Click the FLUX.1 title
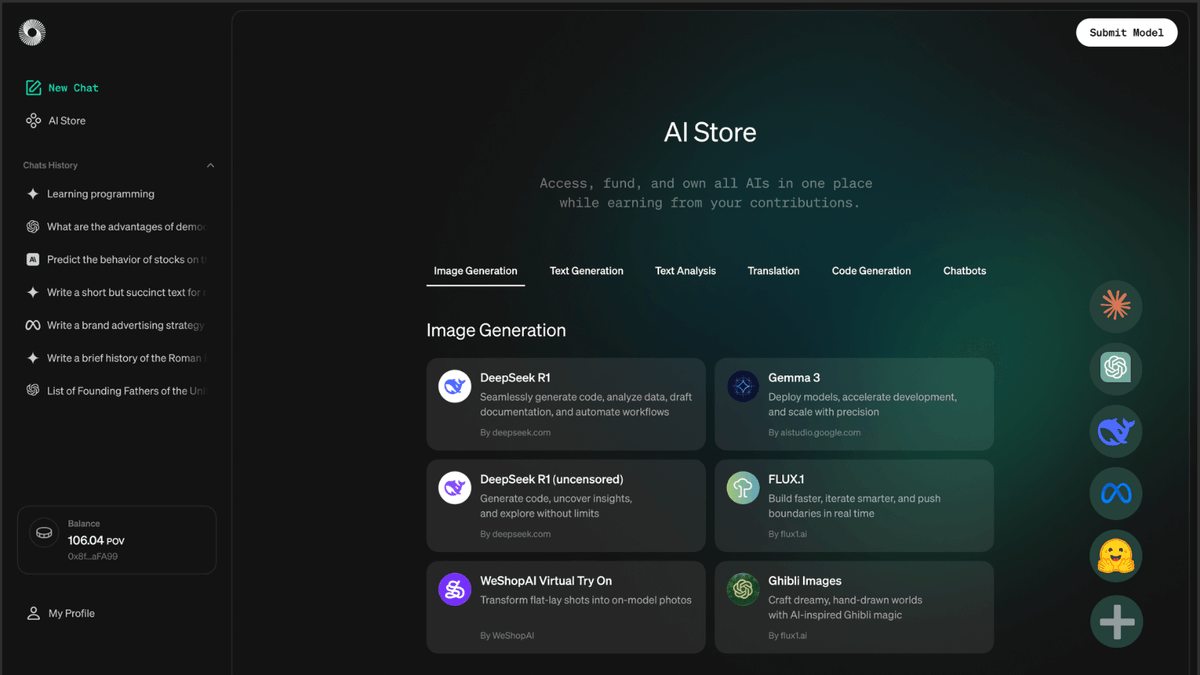The image size is (1200, 675). [x=786, y=479]
